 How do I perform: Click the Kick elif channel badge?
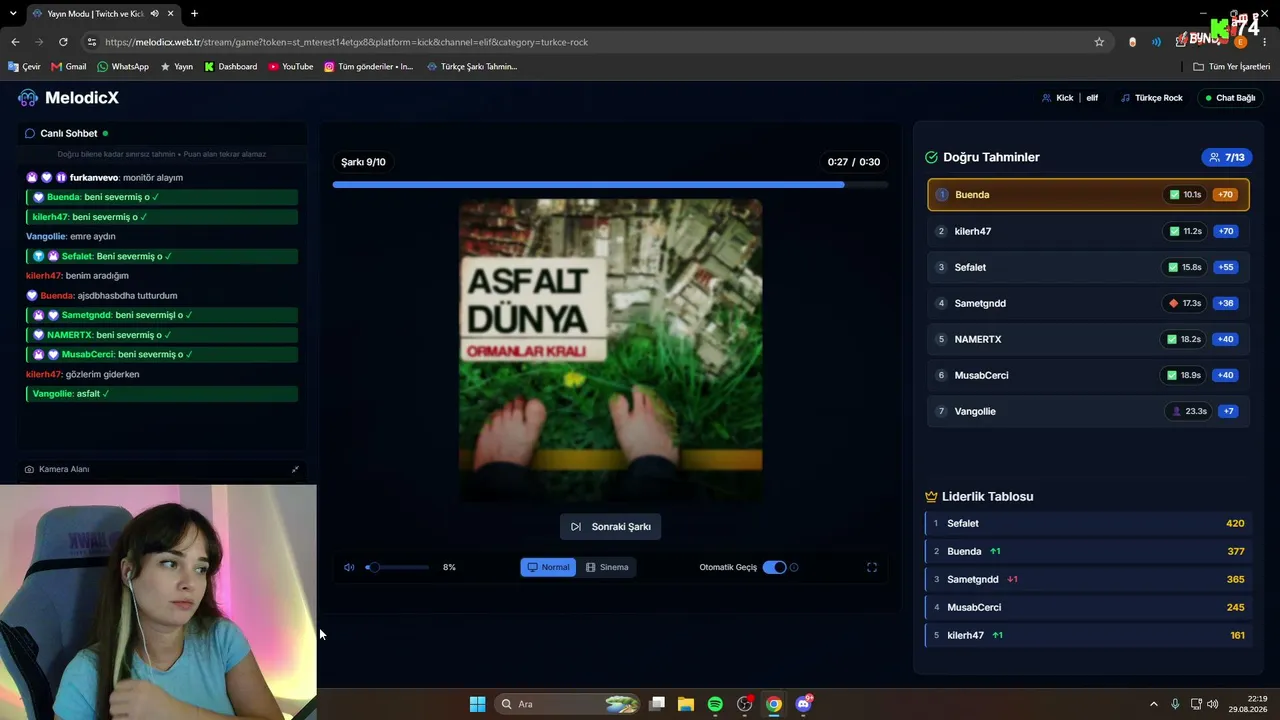click(1070, 98)
